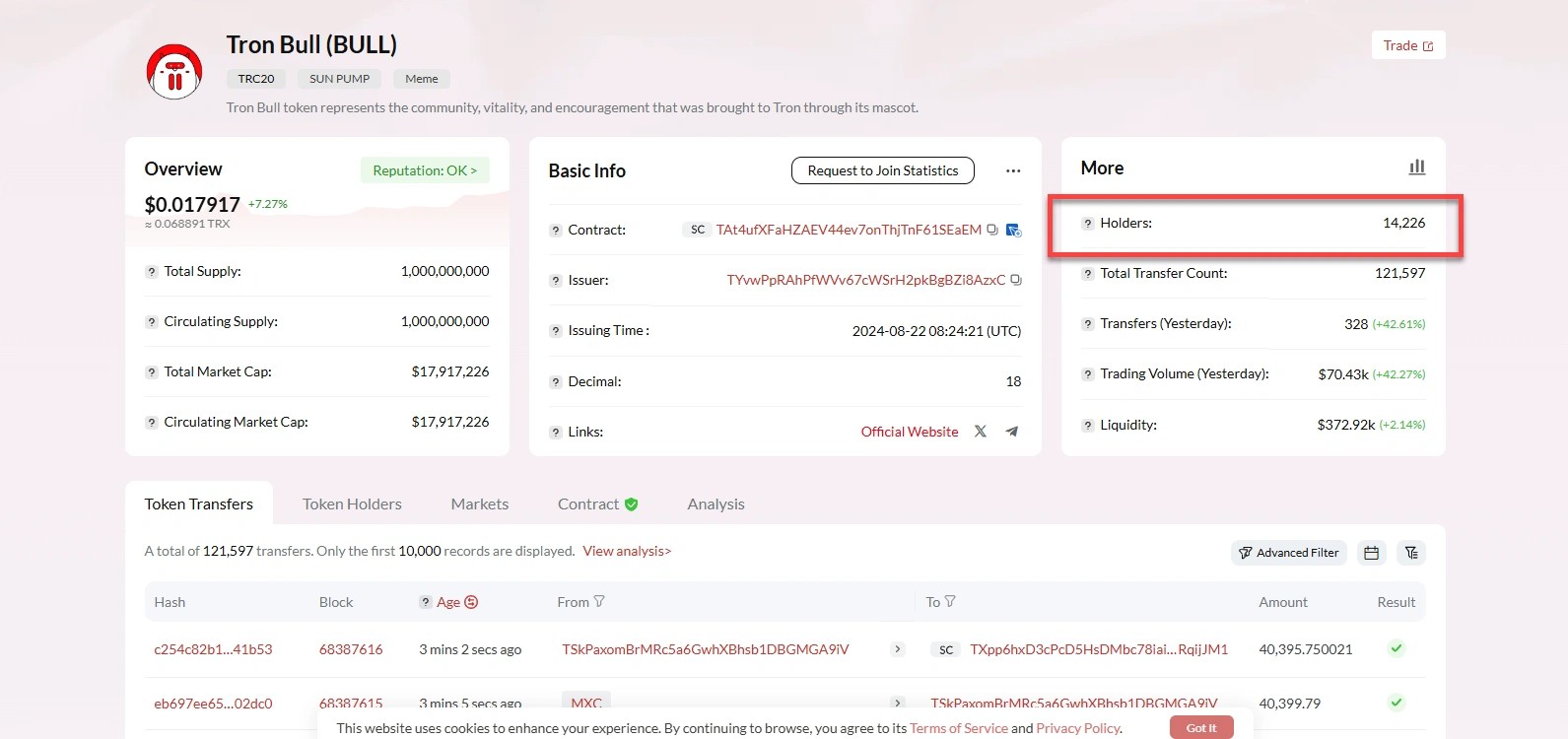Click the Tron Bull token logo
The image size is (1568, 739).
coord(174,72)
